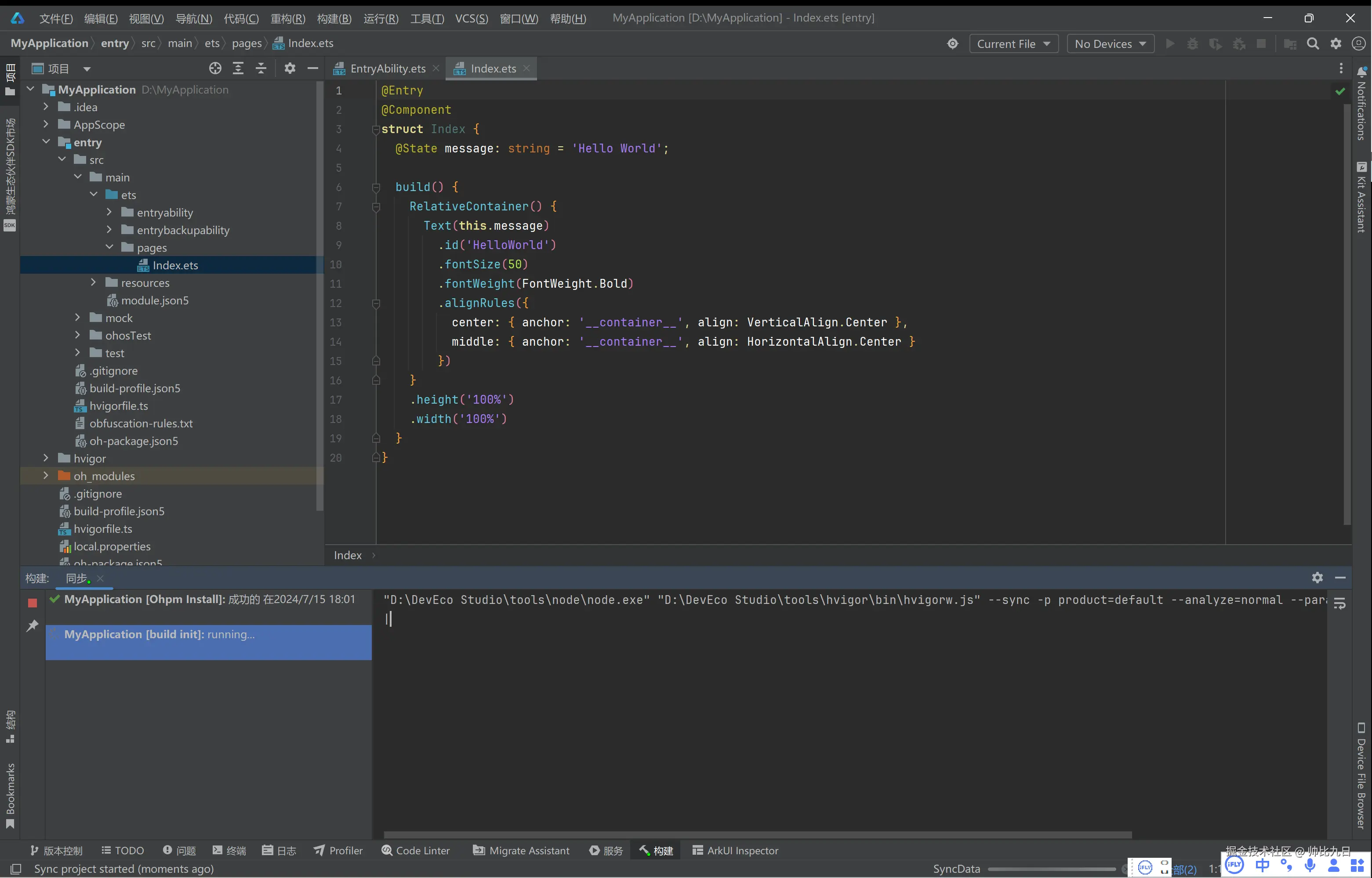This screenshot has height=878, width=1372.
Task: Open the 构建(B) menu
Action: pos(334,18)
